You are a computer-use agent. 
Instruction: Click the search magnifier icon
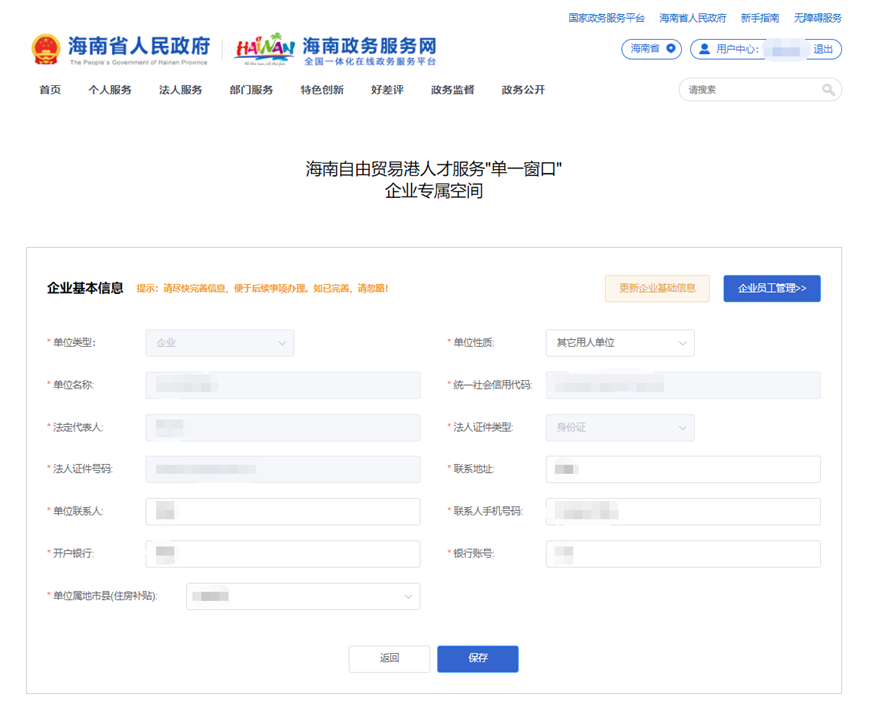click(x=828, y=90)
